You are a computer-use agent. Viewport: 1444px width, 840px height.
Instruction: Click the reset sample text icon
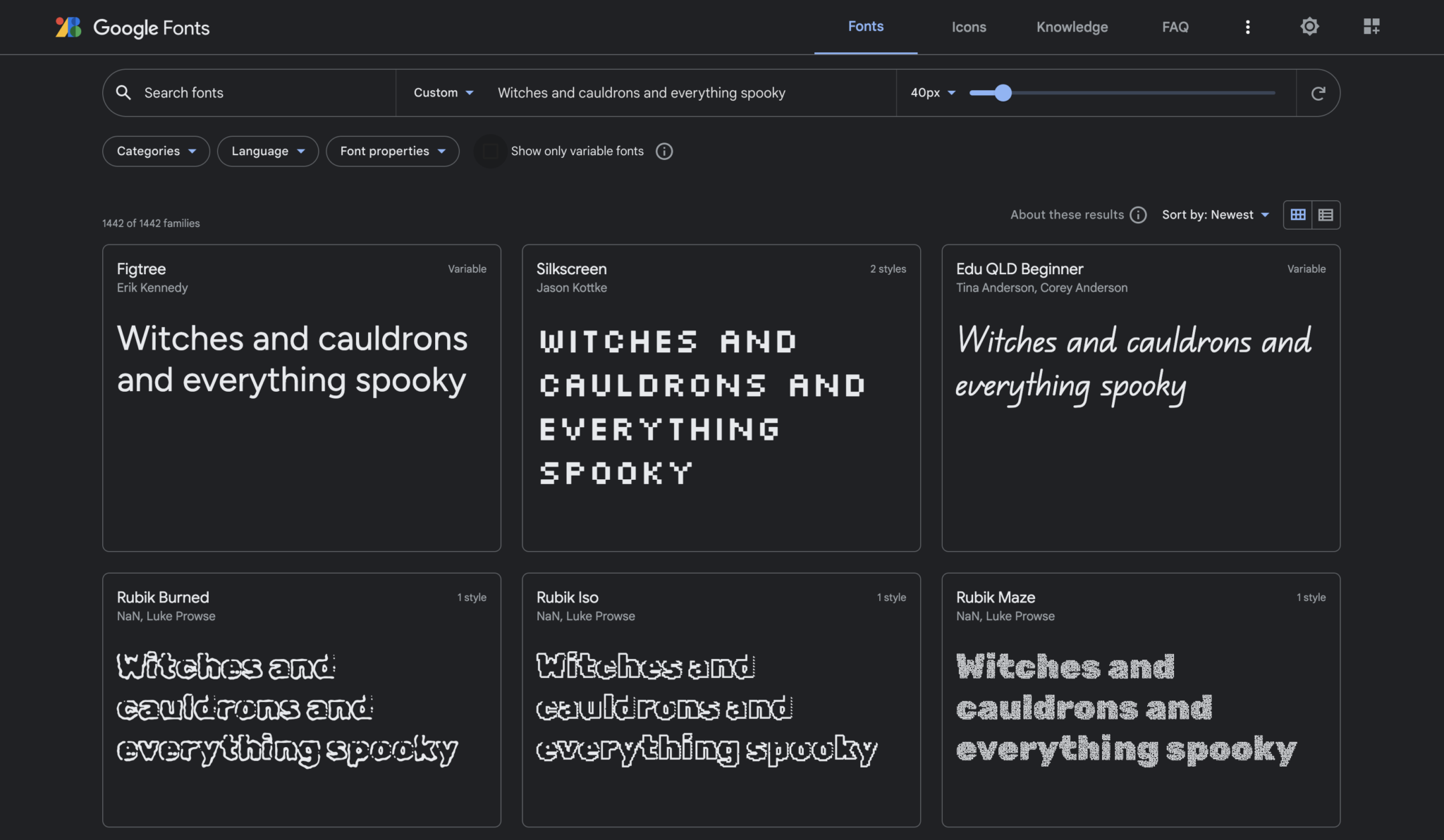pos(1318,92)
